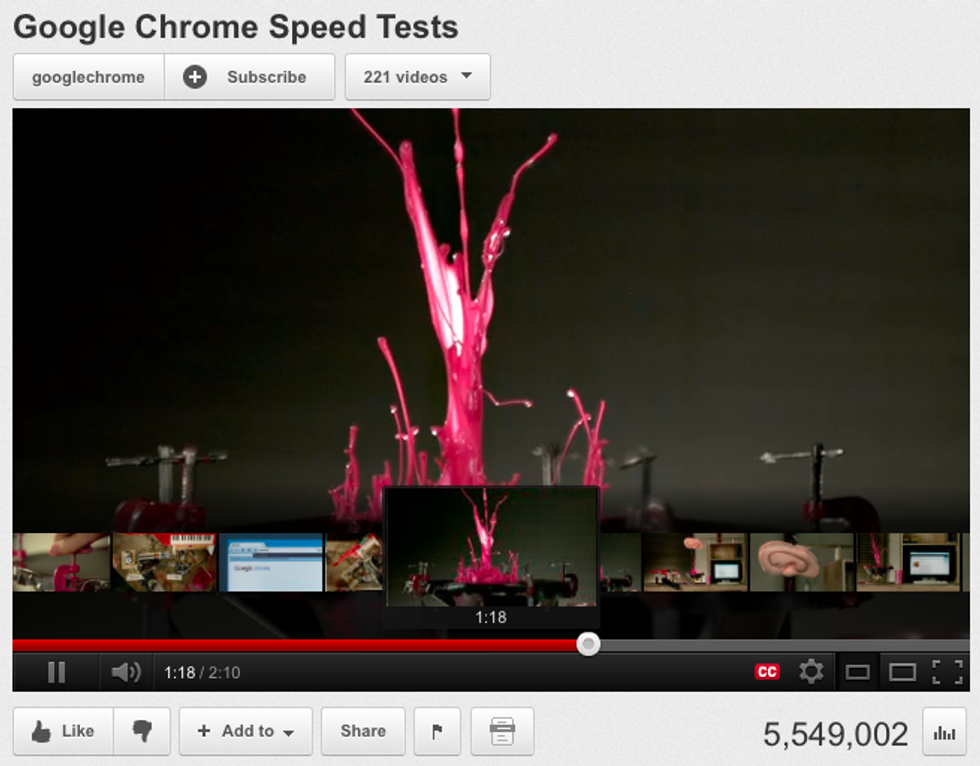
Task: Flag this video as inappropriate
Action: pyautogui.click(x=438, y=731)
